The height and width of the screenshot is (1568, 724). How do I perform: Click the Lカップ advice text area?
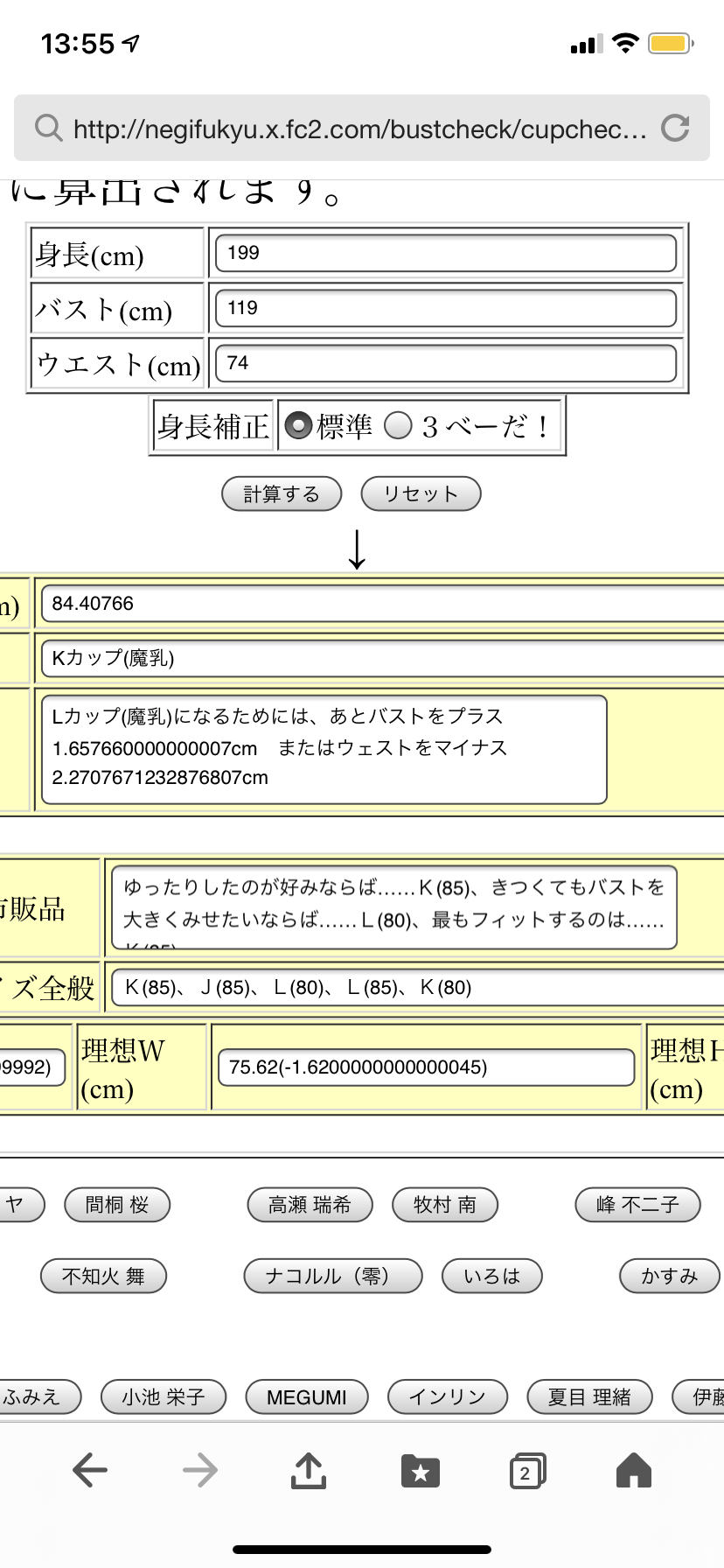pos(324,750)
